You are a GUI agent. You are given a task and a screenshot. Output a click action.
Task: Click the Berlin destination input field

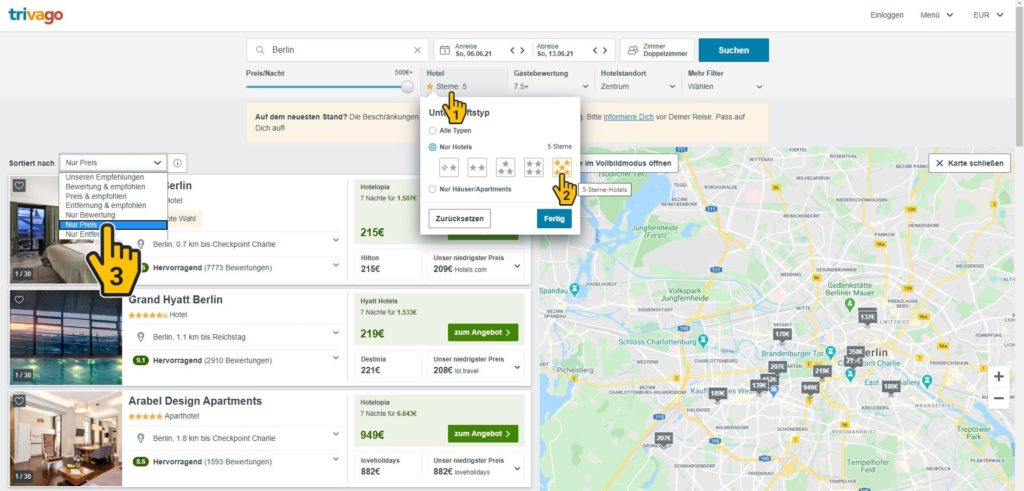click(338, 50)
